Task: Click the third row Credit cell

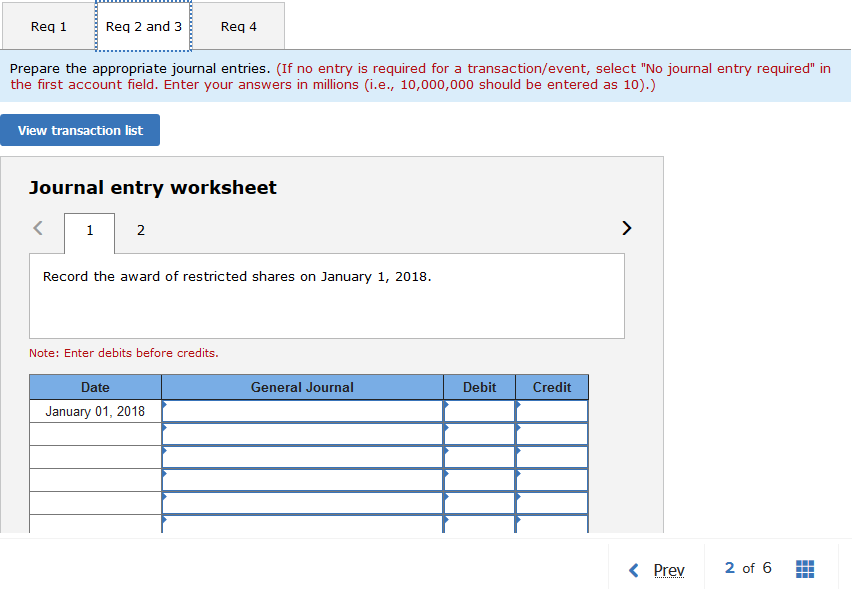Action: pyautogui.click(x=552, y=457)
